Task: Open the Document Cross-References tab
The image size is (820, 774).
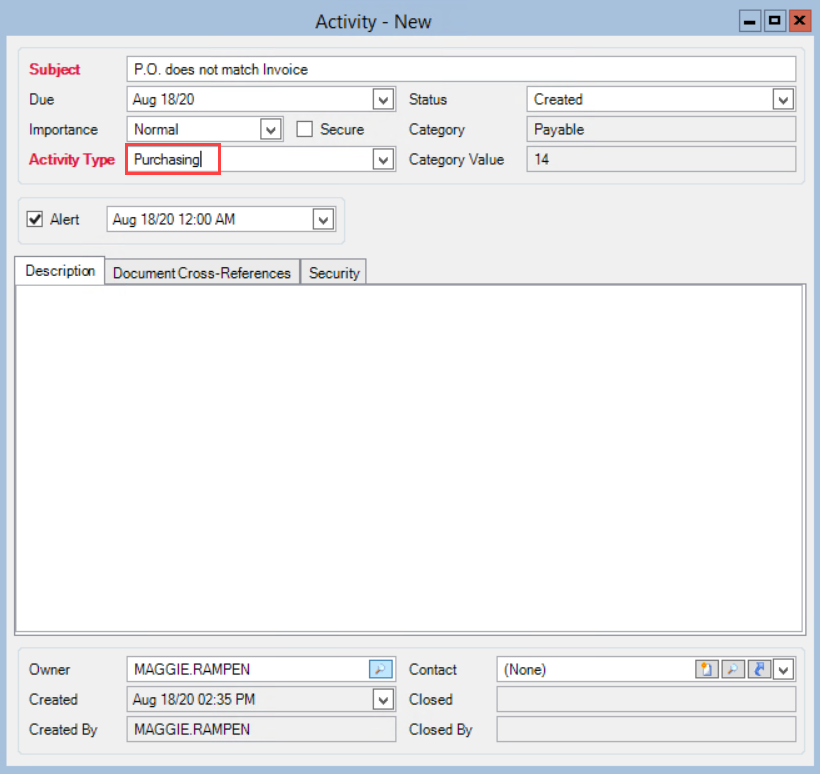Action: click(x=202, y=272)
